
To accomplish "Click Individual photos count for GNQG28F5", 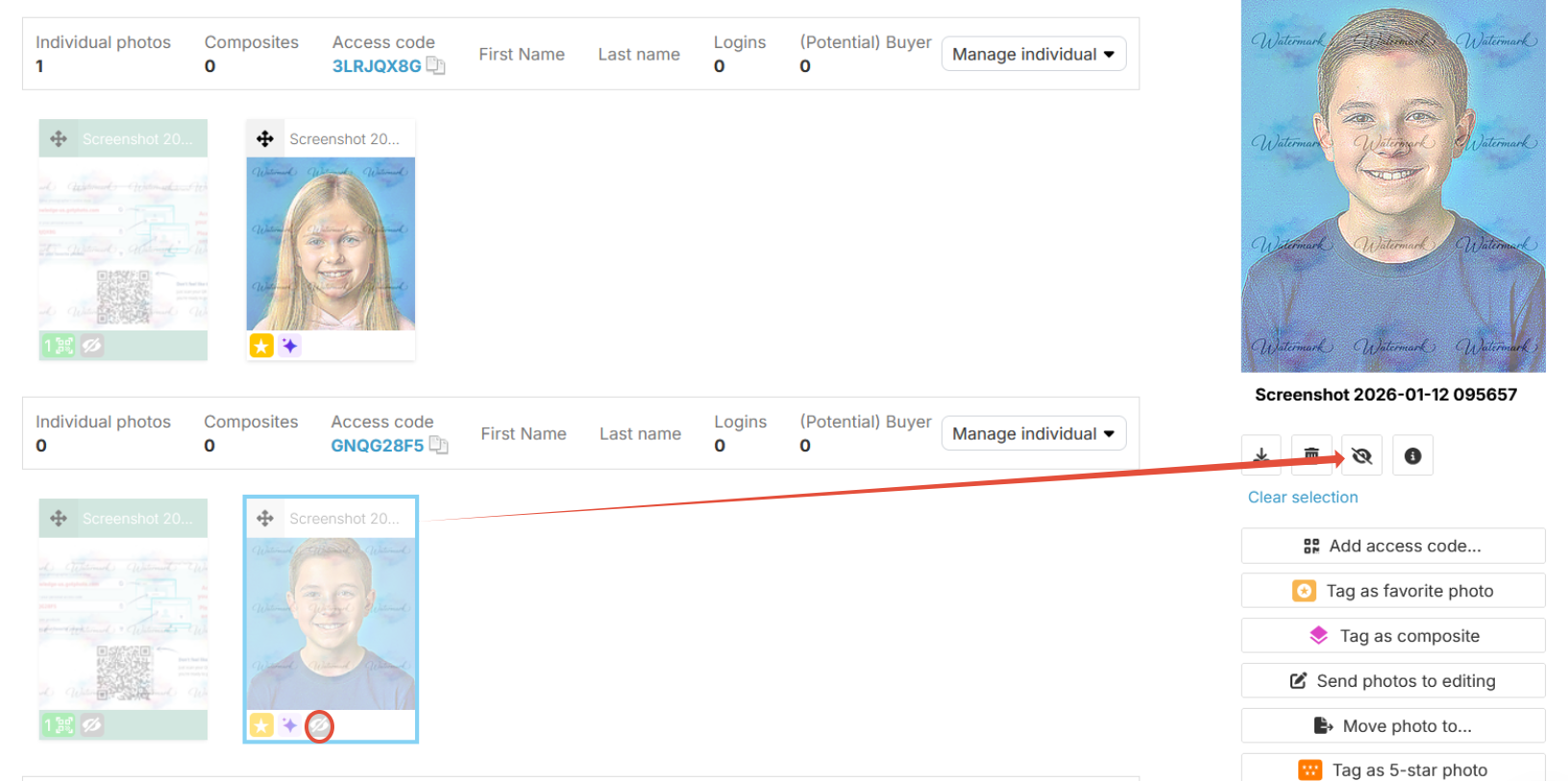I will (x=41, y=446).
